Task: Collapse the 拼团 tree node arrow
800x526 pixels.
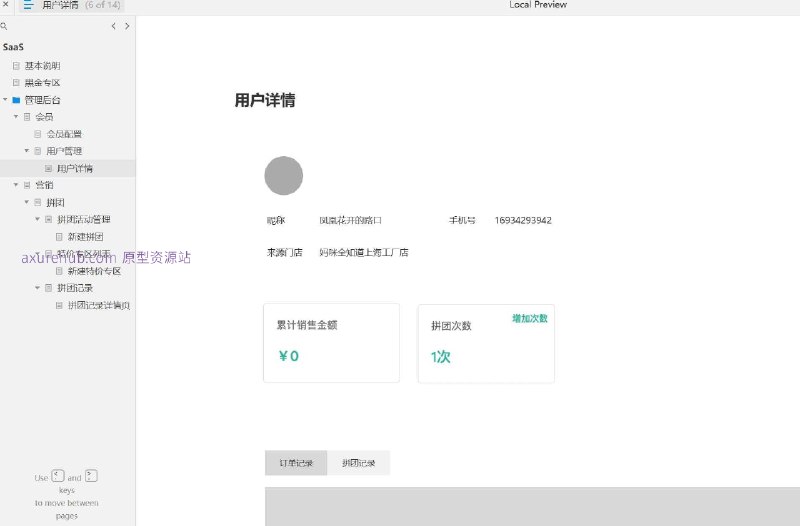Action: (x=27, y=202)
